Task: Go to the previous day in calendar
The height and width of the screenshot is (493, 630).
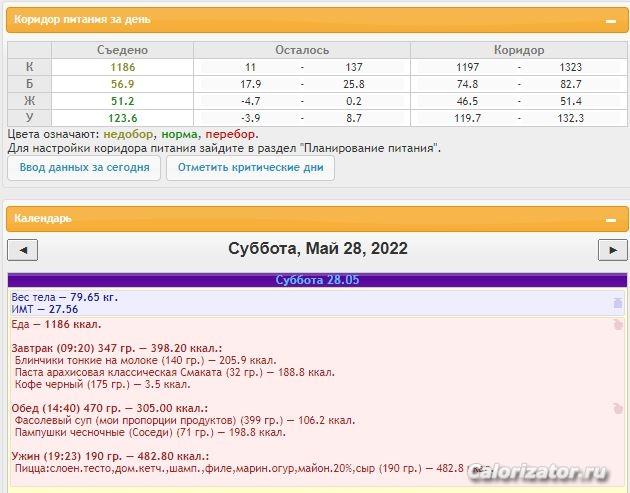Action: [x=23, y=250]
